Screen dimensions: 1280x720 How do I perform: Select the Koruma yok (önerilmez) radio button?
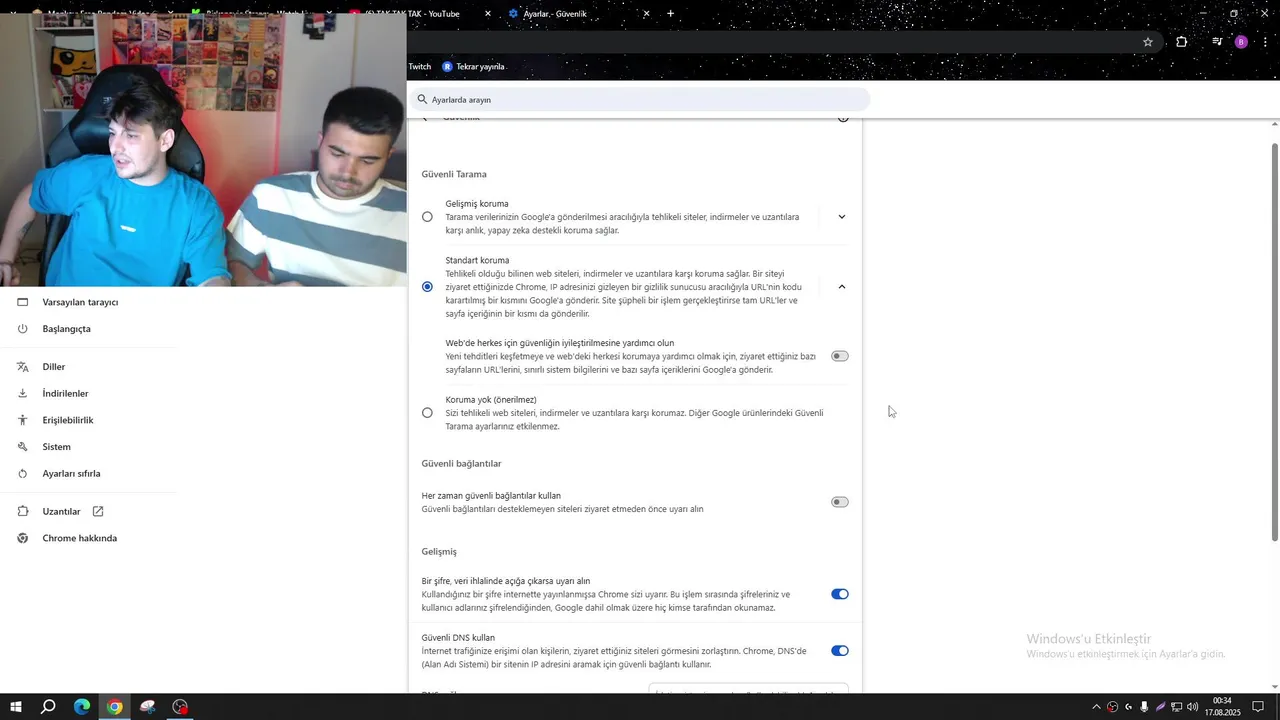[x=427, y=413]
